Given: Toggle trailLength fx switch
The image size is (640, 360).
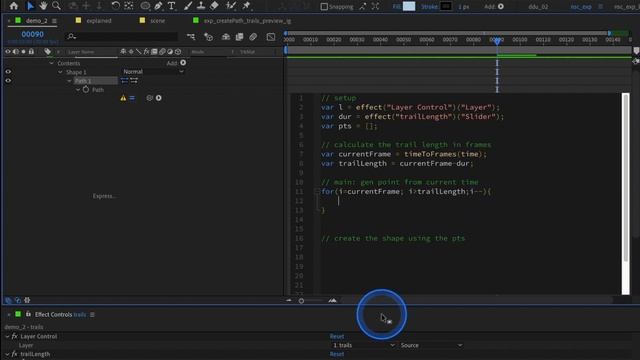Looking at the screenshot, I should 15,354.
